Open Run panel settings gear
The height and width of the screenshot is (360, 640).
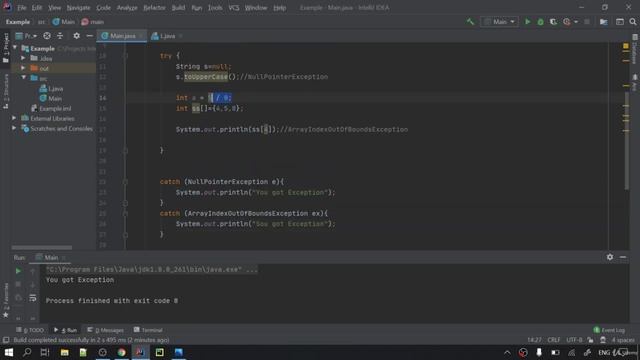(x=610, y=257)
